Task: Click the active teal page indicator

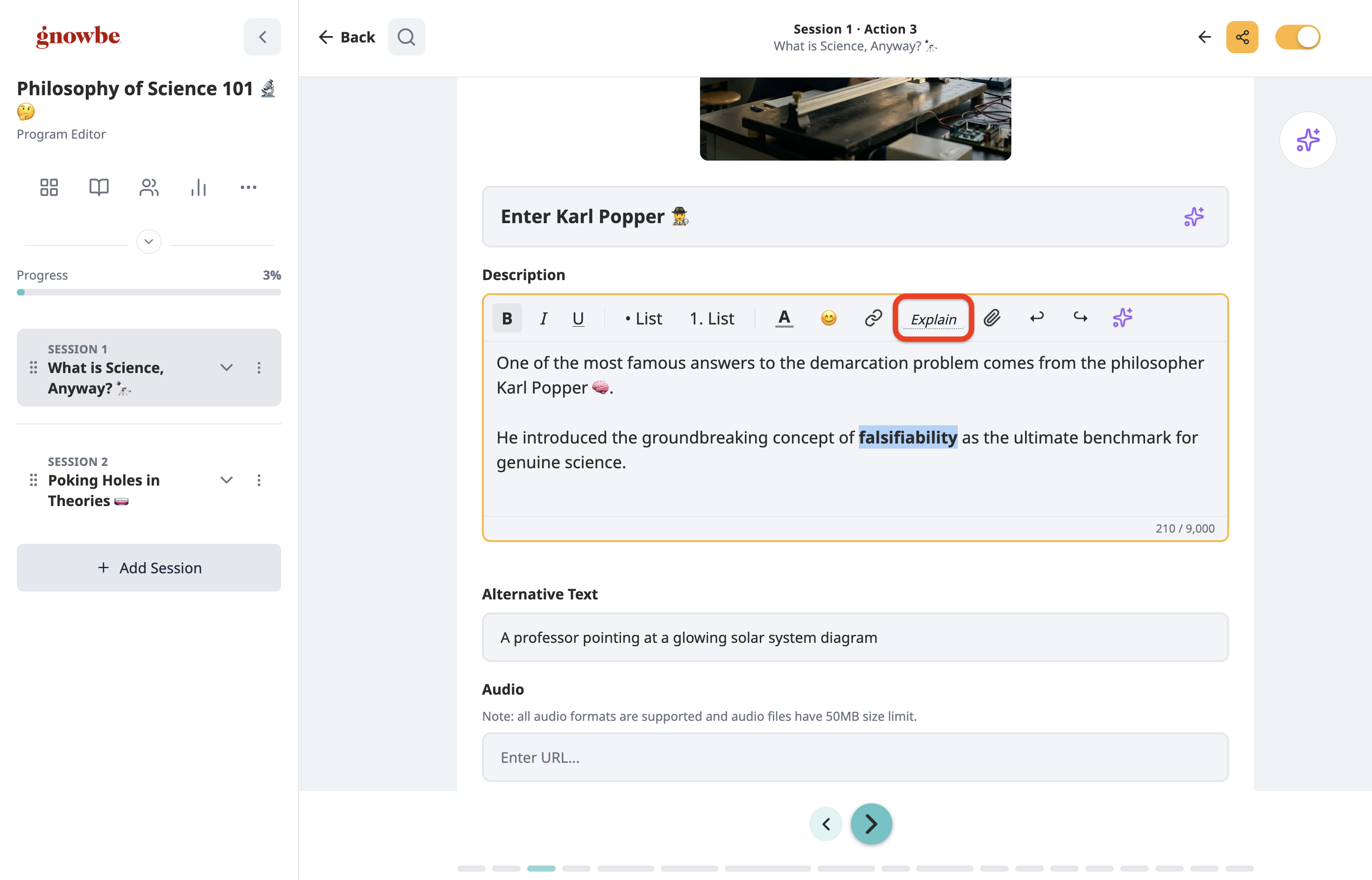Action: 541,868
